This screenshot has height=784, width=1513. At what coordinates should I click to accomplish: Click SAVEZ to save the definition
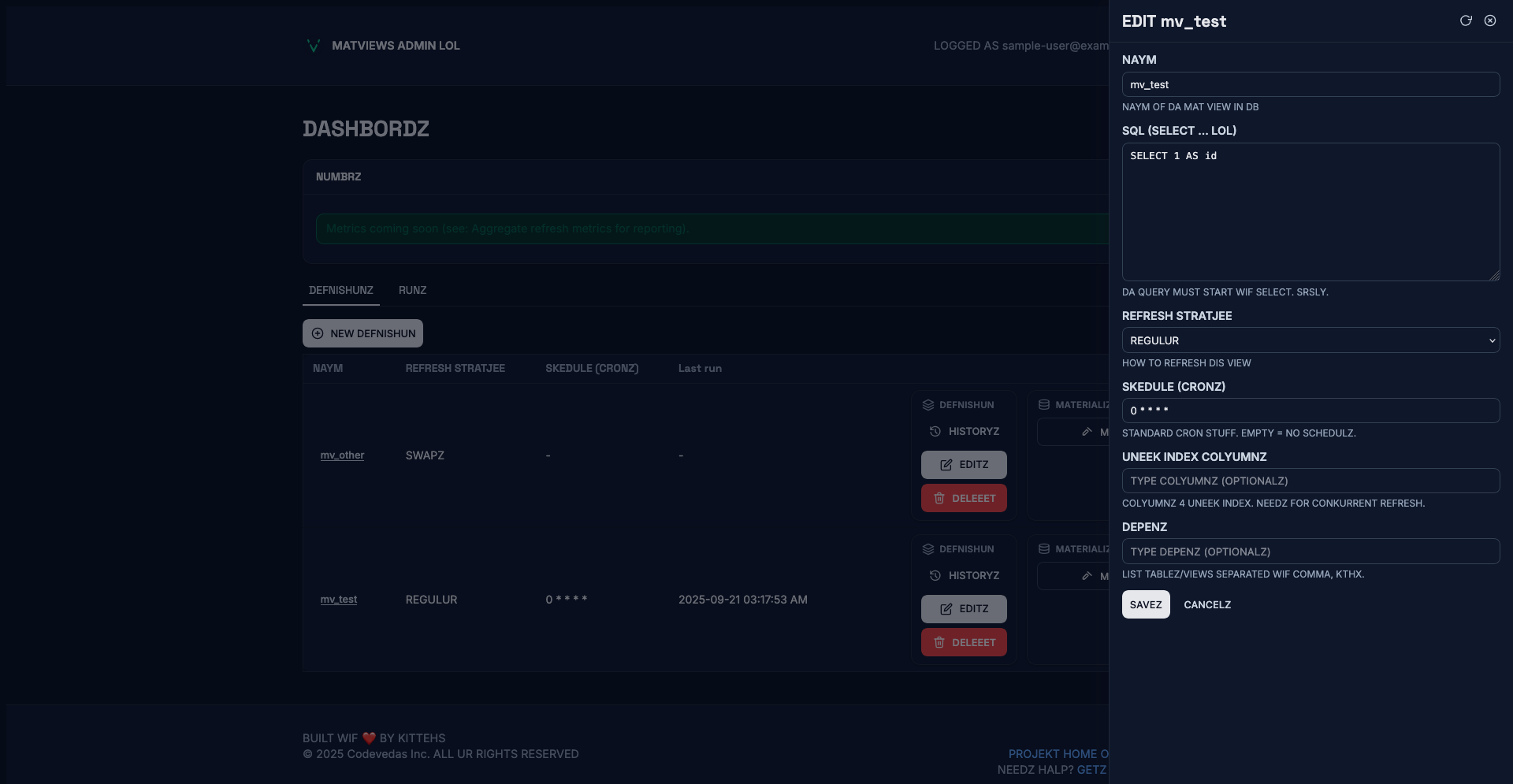point(1145,605)
